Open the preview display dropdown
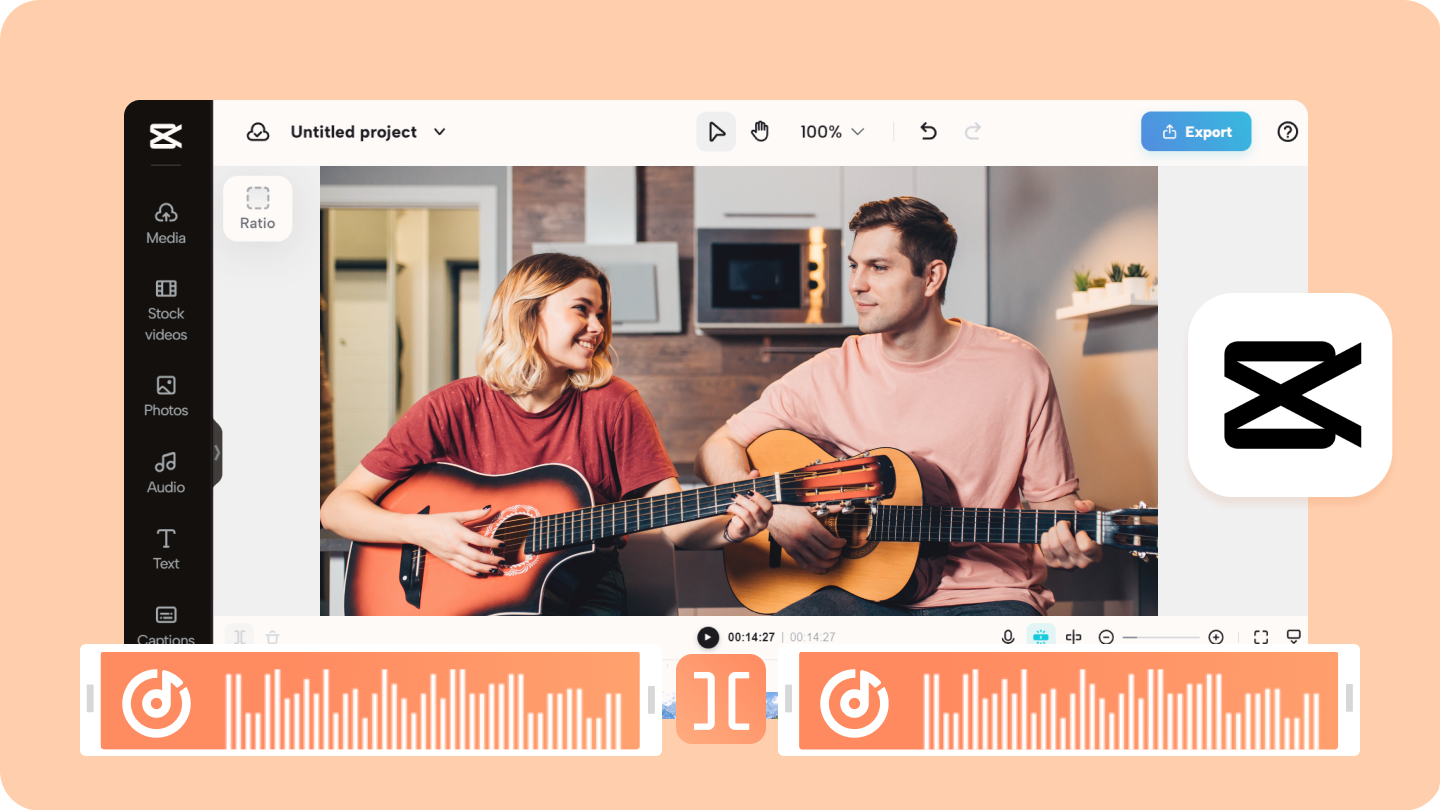This screenshot has width=1440, height=810. [1293, 636]
